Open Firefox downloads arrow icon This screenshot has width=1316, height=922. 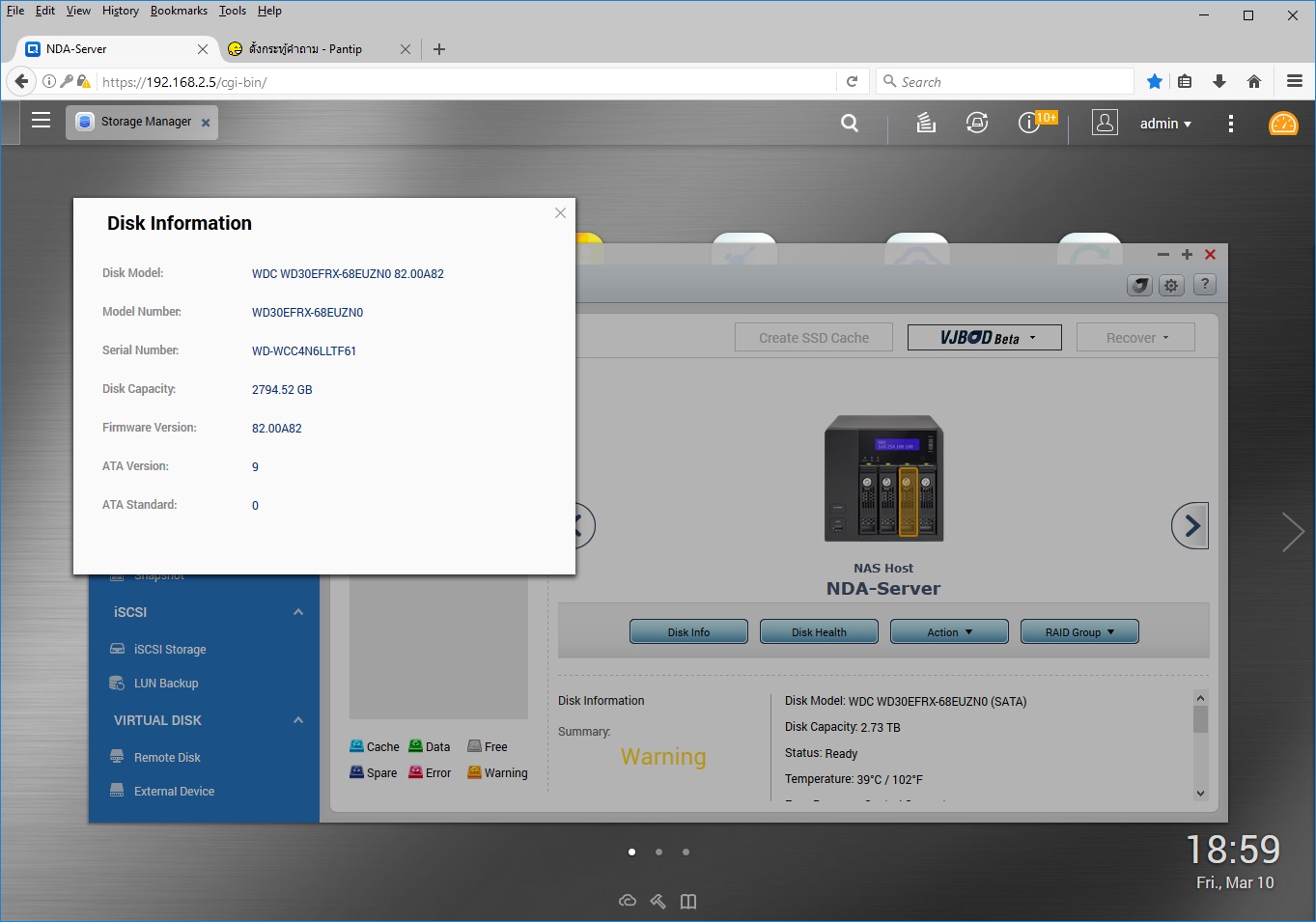pos(1219,82)
